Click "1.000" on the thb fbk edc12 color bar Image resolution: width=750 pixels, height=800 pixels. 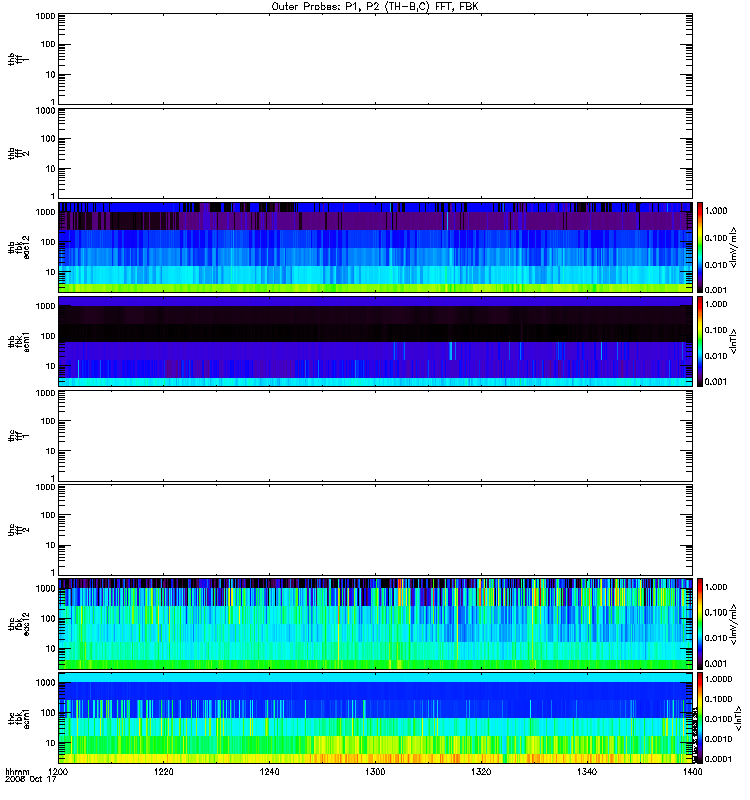click(716, 211)
